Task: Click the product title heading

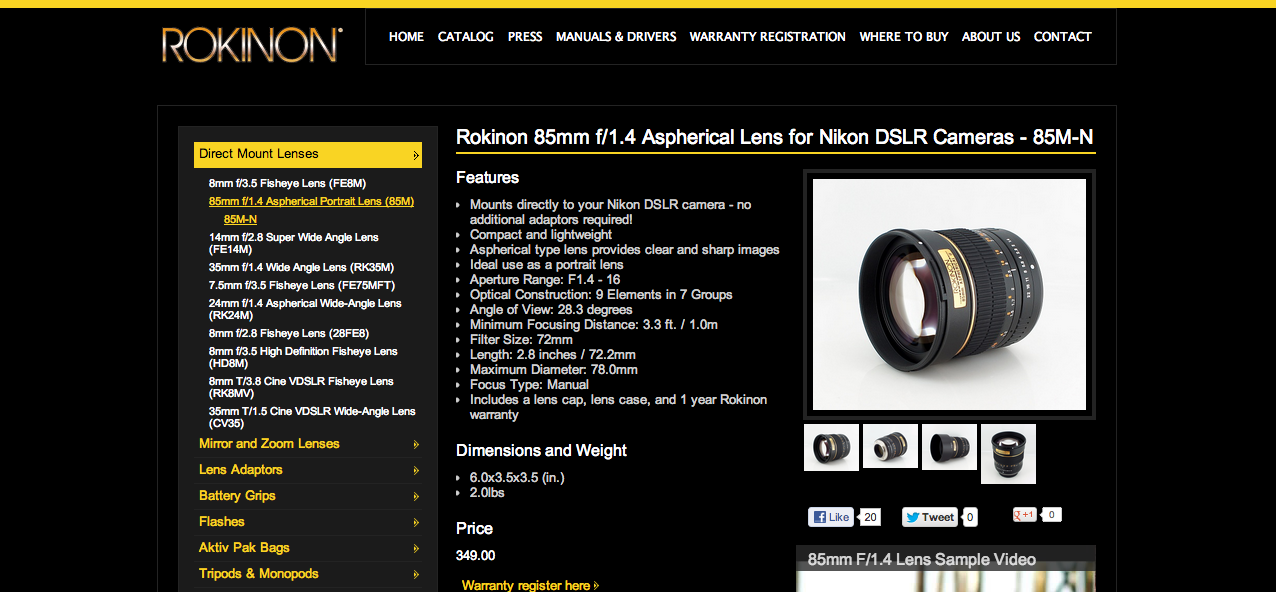Action: (775, 137)
